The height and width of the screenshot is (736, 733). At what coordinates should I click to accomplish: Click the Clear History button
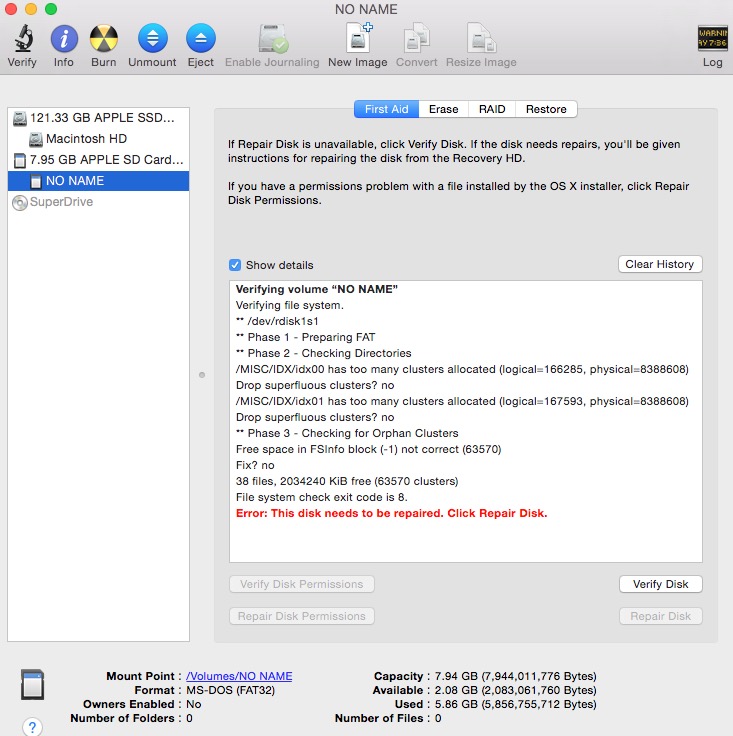point(660,264)
